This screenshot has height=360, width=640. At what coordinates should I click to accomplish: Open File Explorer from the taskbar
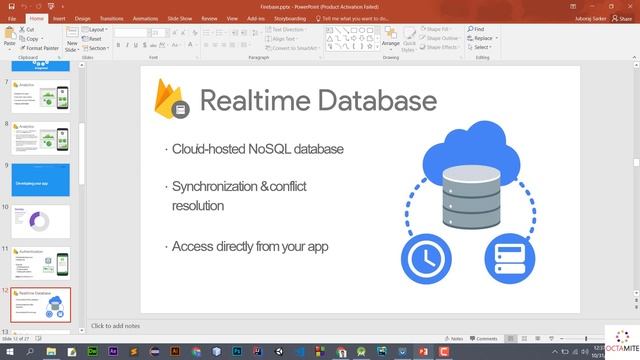coord(51,351)
